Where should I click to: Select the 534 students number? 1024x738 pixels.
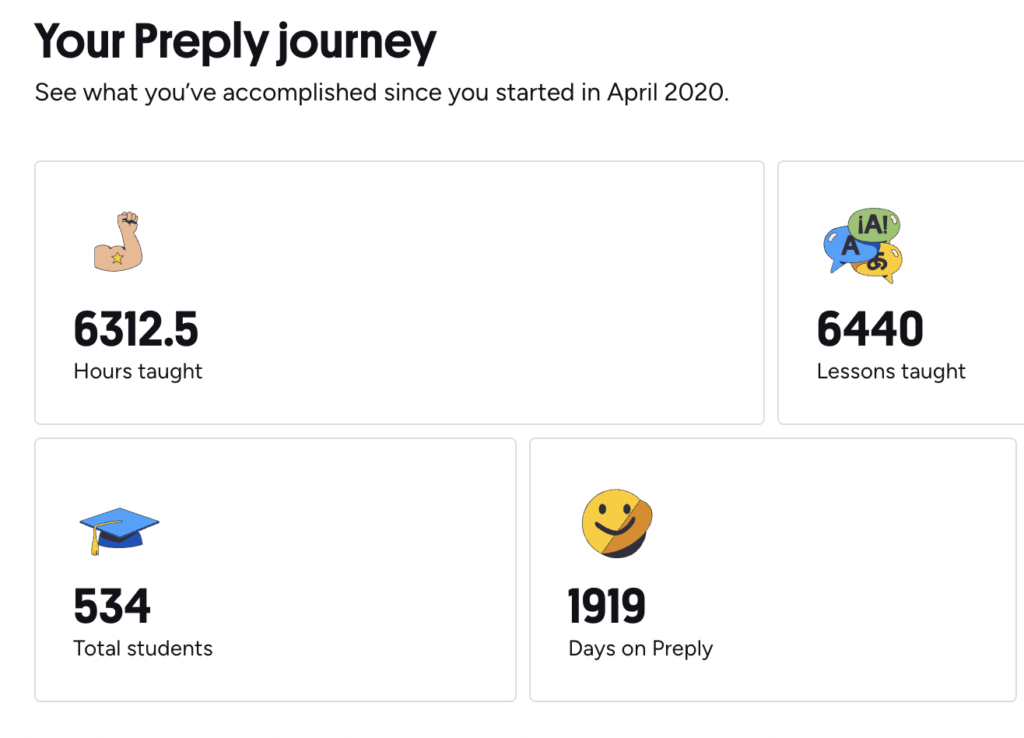(112, 606)
